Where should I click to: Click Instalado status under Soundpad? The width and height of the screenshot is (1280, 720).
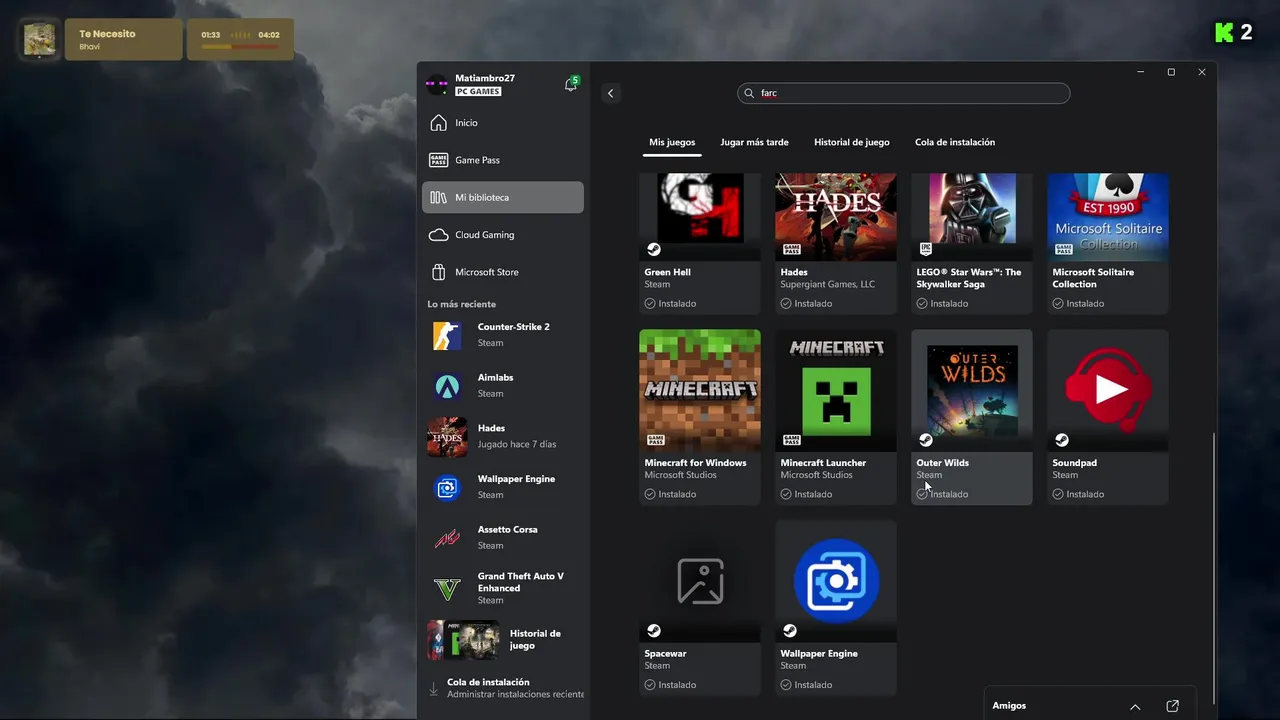tap(1078, 494)
